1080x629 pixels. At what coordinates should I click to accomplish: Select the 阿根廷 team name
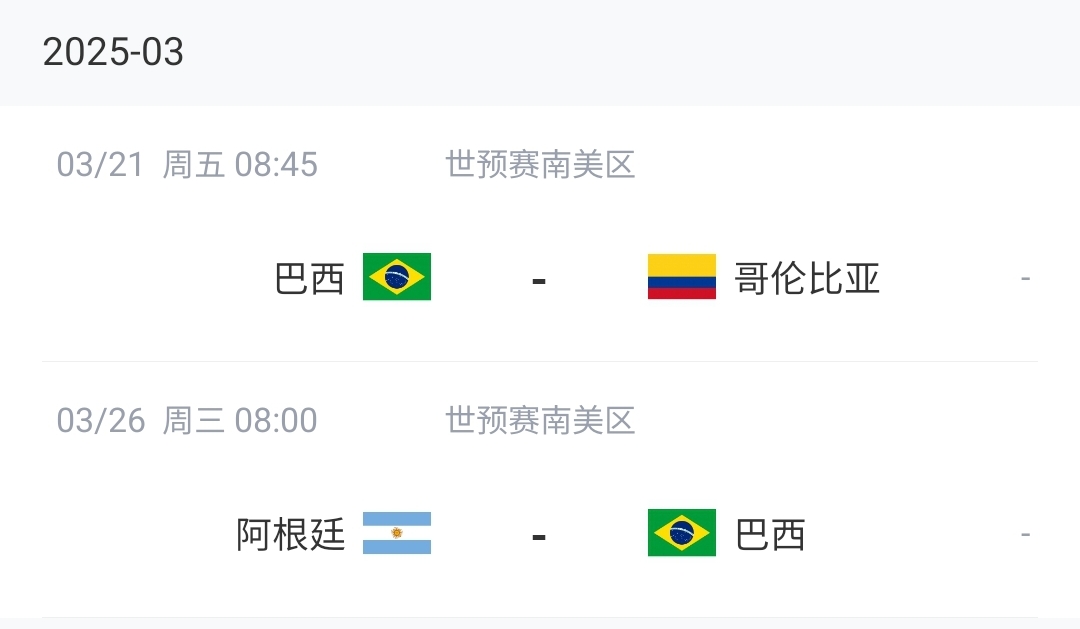[x=290, y=534]
